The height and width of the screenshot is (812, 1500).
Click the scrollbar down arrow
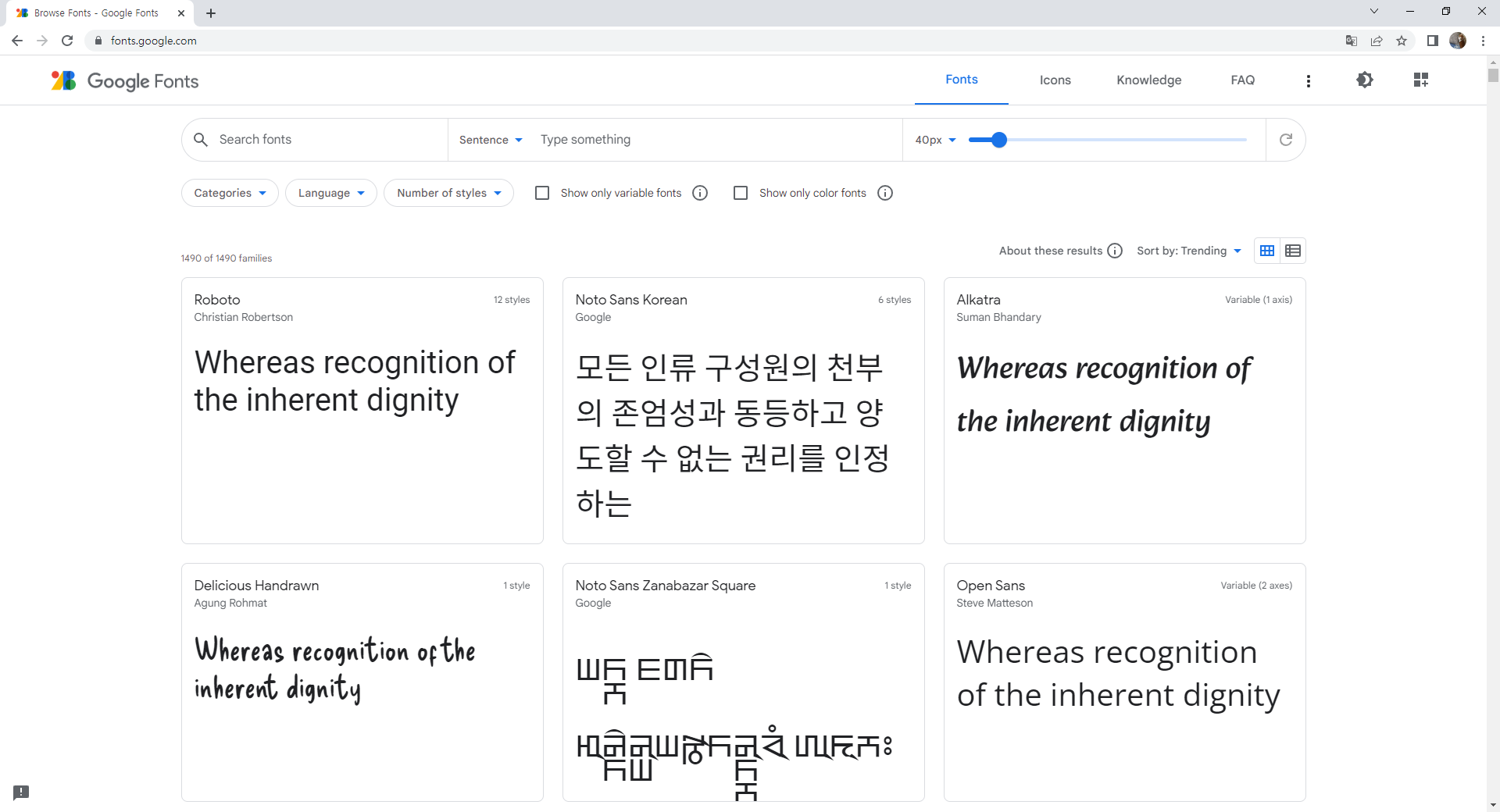tap(1493, 805)
